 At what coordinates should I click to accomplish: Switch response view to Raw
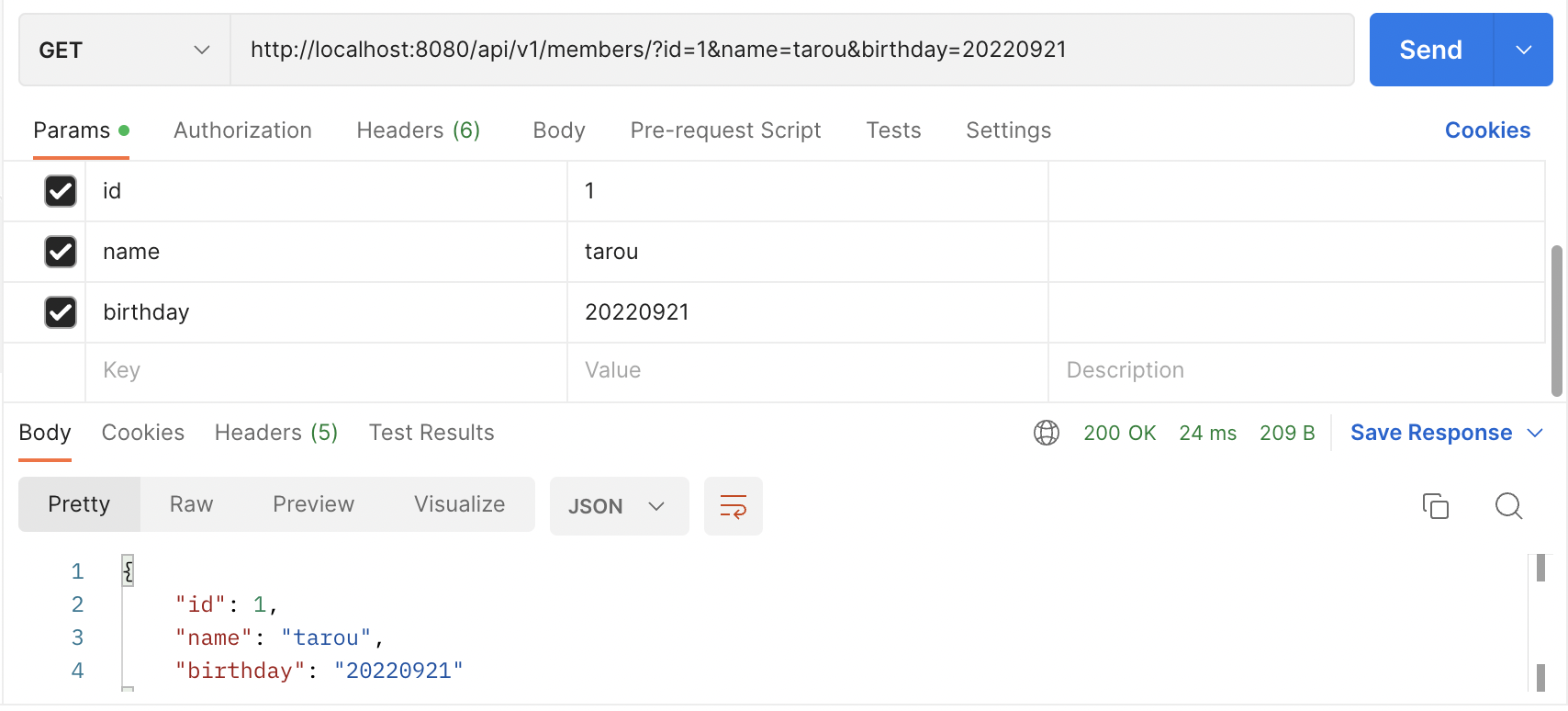point(190,503)
